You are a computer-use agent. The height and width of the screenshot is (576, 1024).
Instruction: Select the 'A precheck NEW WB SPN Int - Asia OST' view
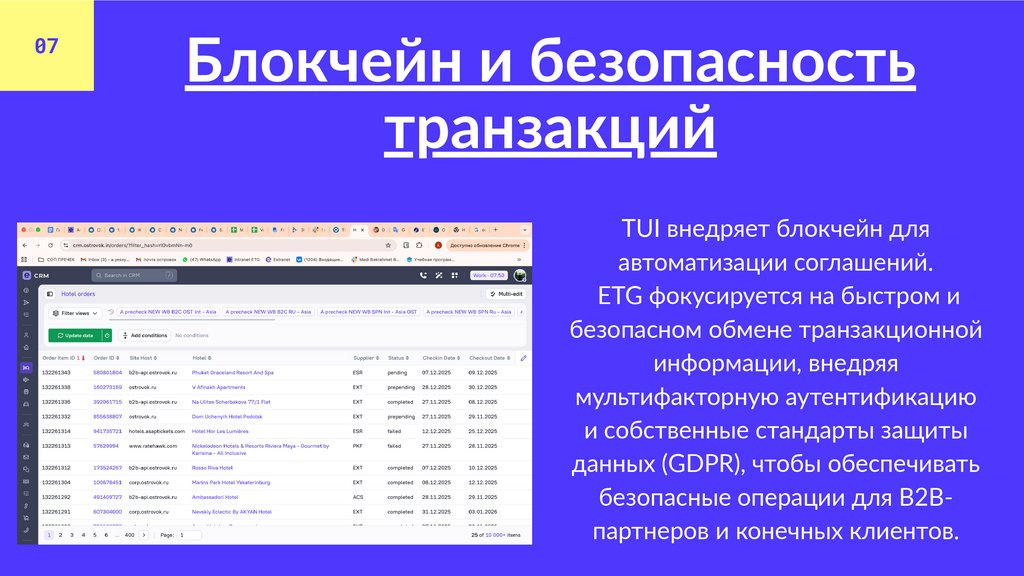coord(368,312)
